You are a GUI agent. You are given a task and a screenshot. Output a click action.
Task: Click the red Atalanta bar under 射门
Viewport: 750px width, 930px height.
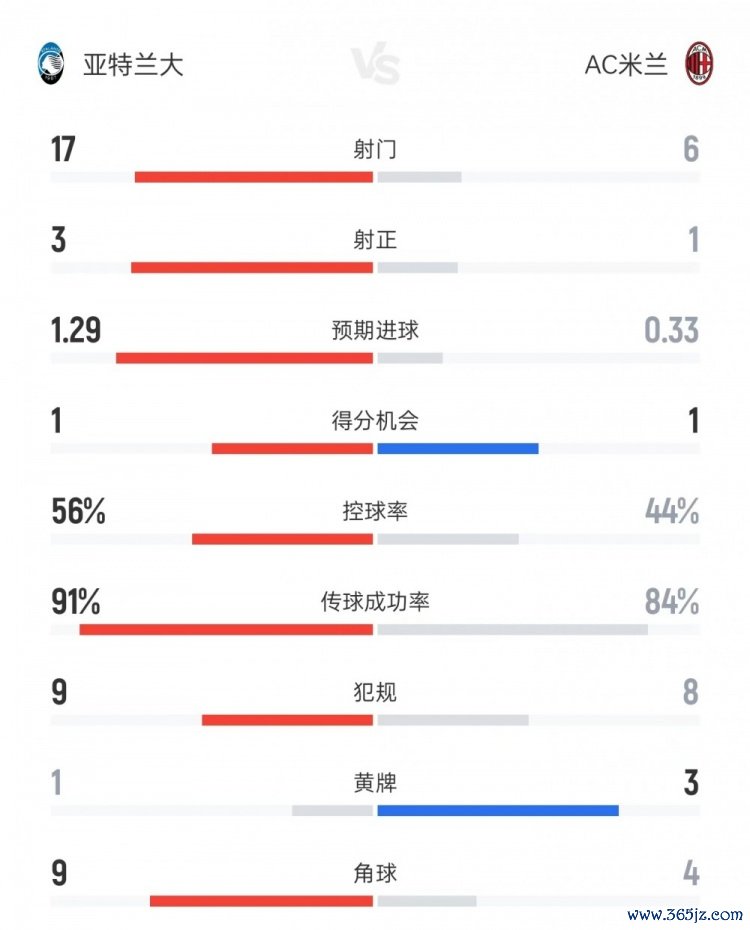[x=254, y=177]
